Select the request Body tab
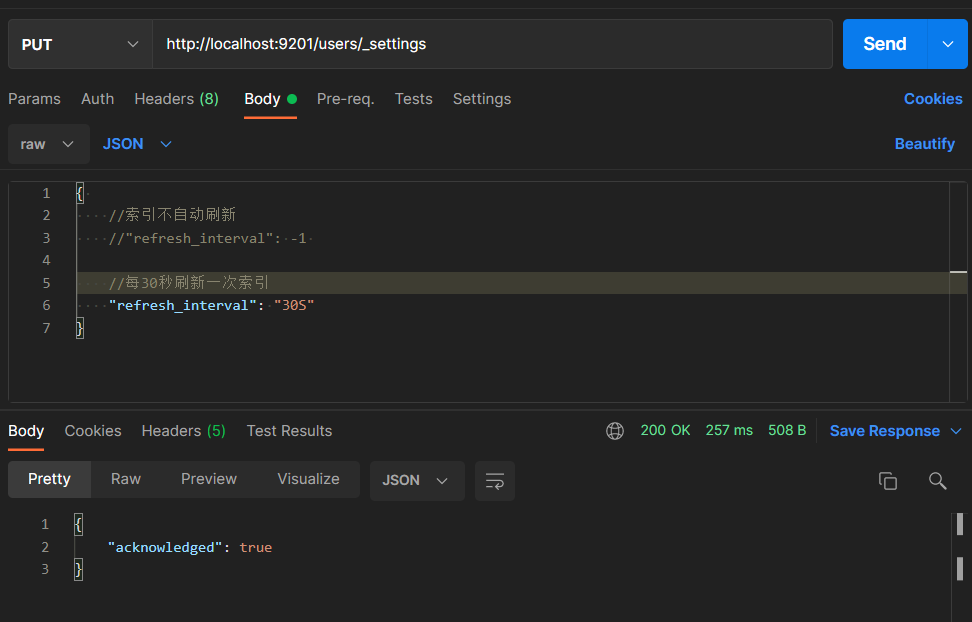 [x=270, y=99]
